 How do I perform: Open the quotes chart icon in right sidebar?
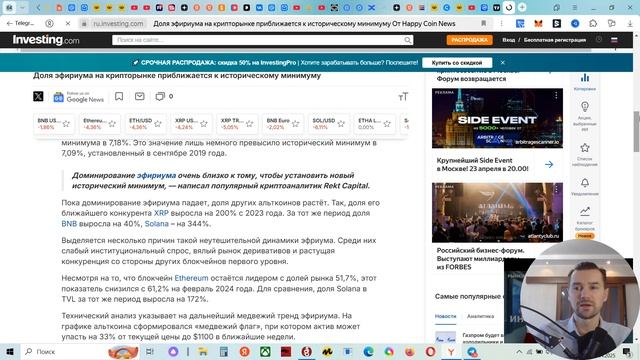pyautogui.click(x=585, y=78)
